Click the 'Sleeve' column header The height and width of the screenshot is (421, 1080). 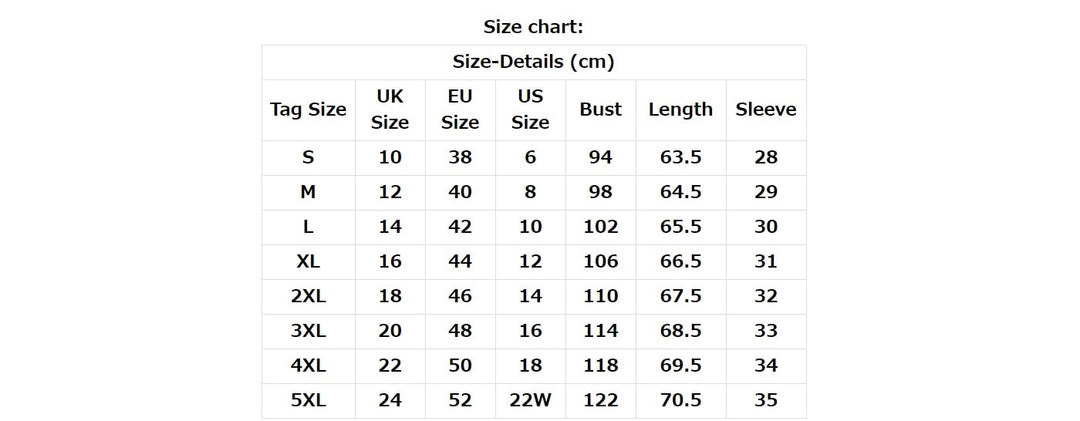click(766, 110)
